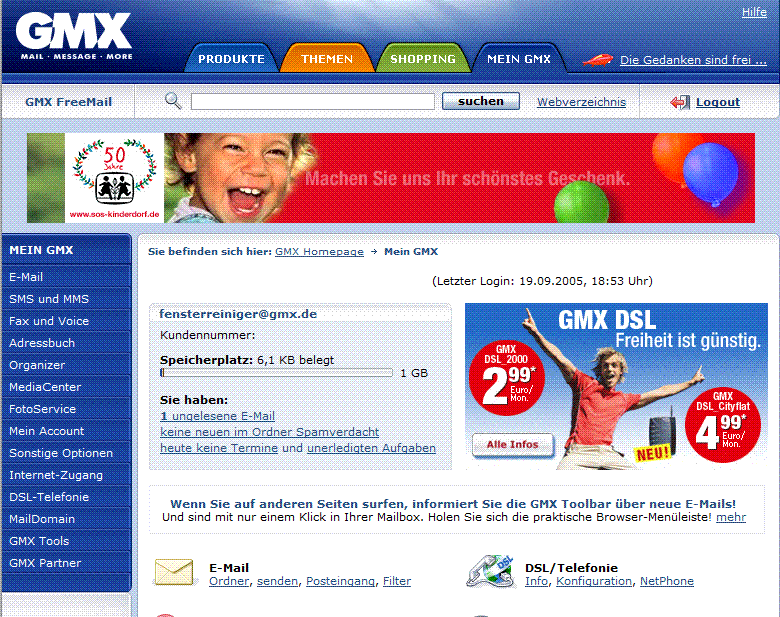The width and height of the screenshot is (780, 617).
Task: Open the THEMEN tab
Action: [327, 59]
